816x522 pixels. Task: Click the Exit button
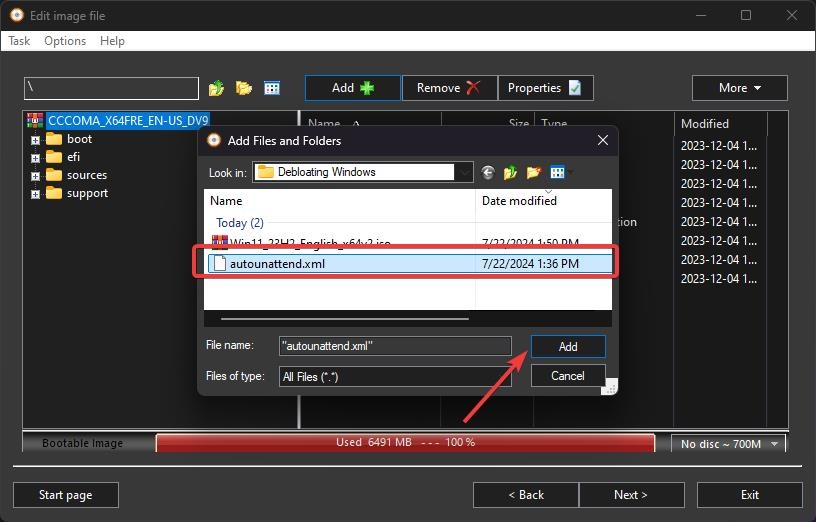pos(750,495)
